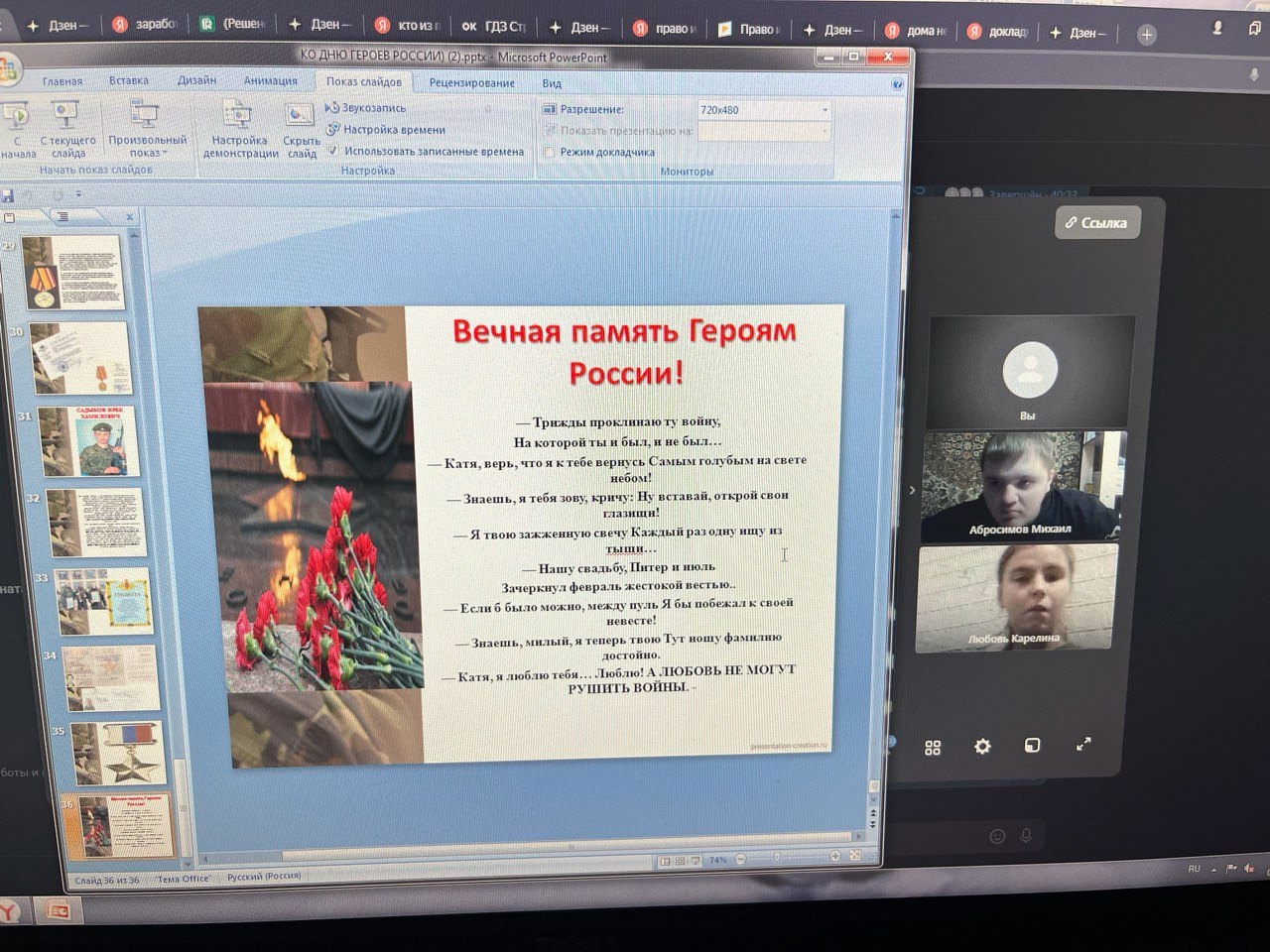Switch to ГДЗ browser tab
This screenshot has width=1270, height=952.
click(493, 26)
